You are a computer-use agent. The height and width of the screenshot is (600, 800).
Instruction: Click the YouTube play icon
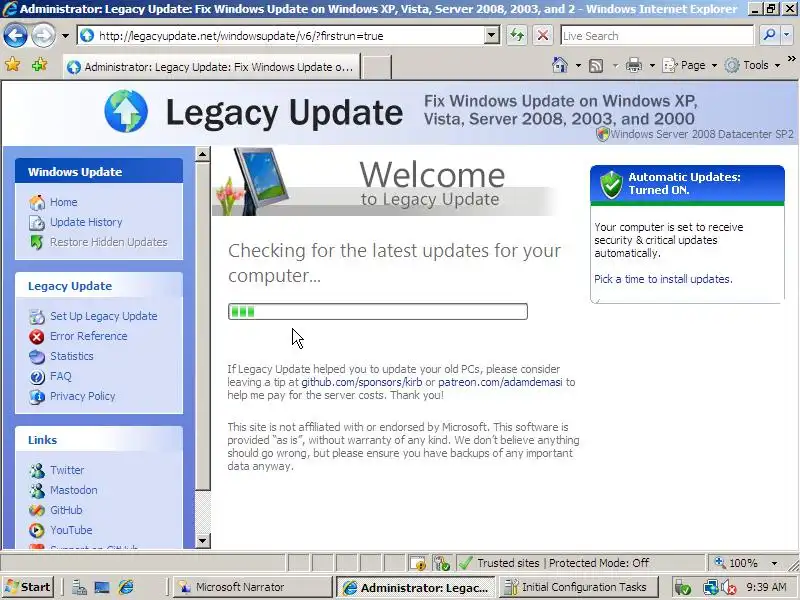[37, 530]
